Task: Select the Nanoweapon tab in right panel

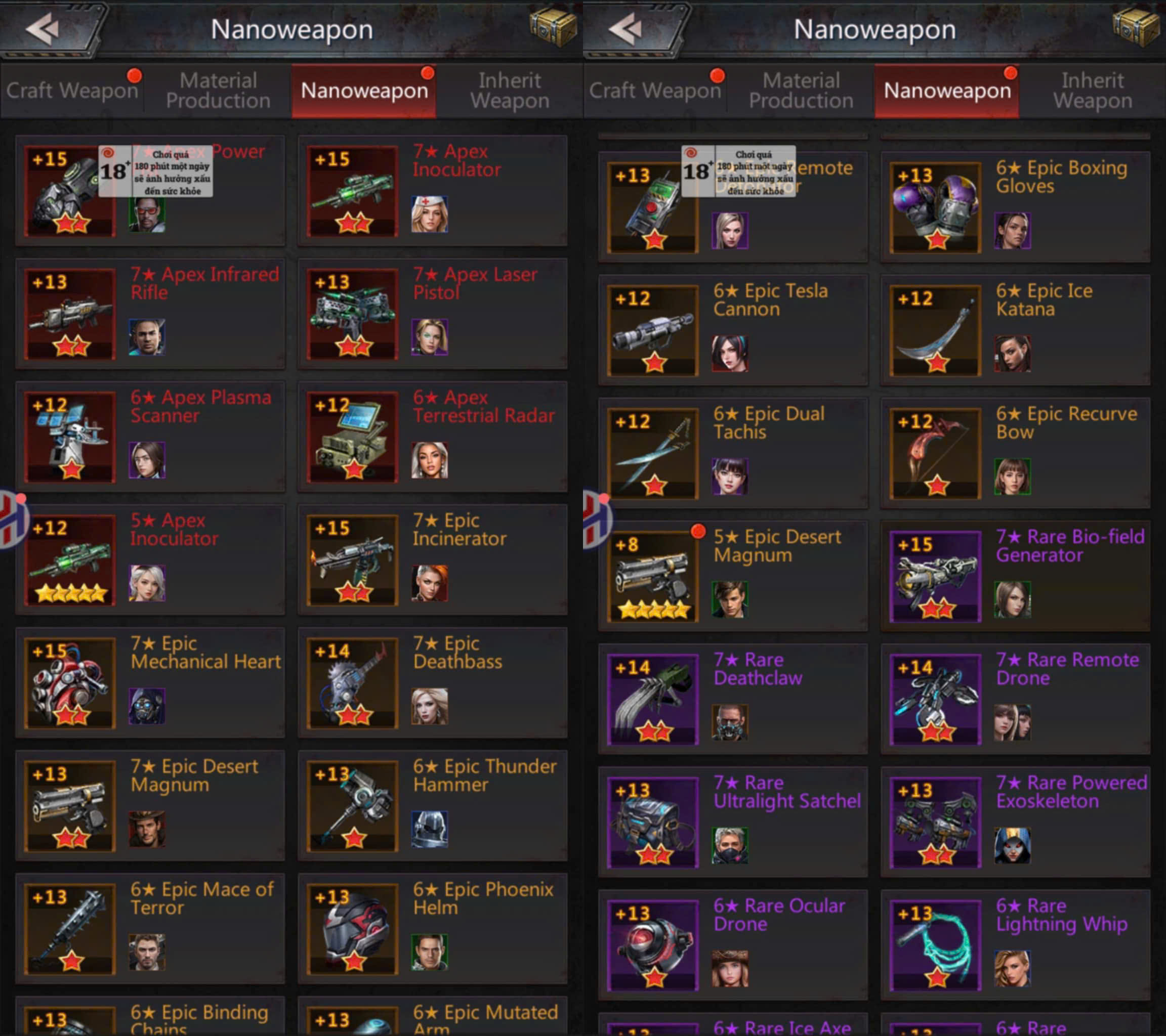Action: coord(947,91)
